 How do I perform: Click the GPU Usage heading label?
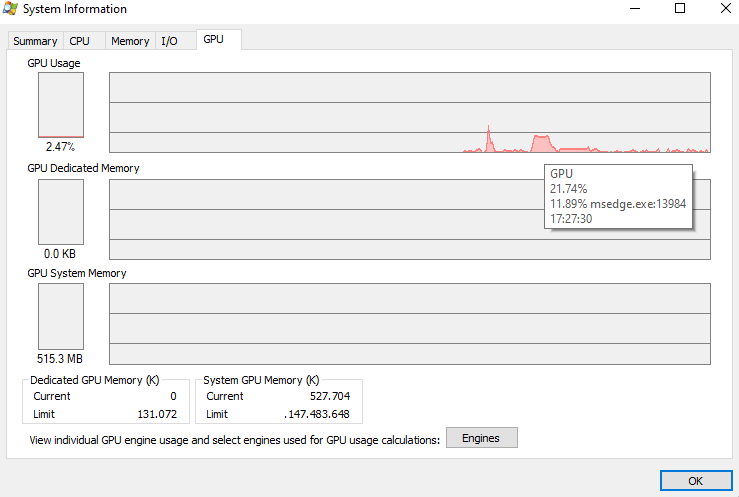(x=54, y=63)
